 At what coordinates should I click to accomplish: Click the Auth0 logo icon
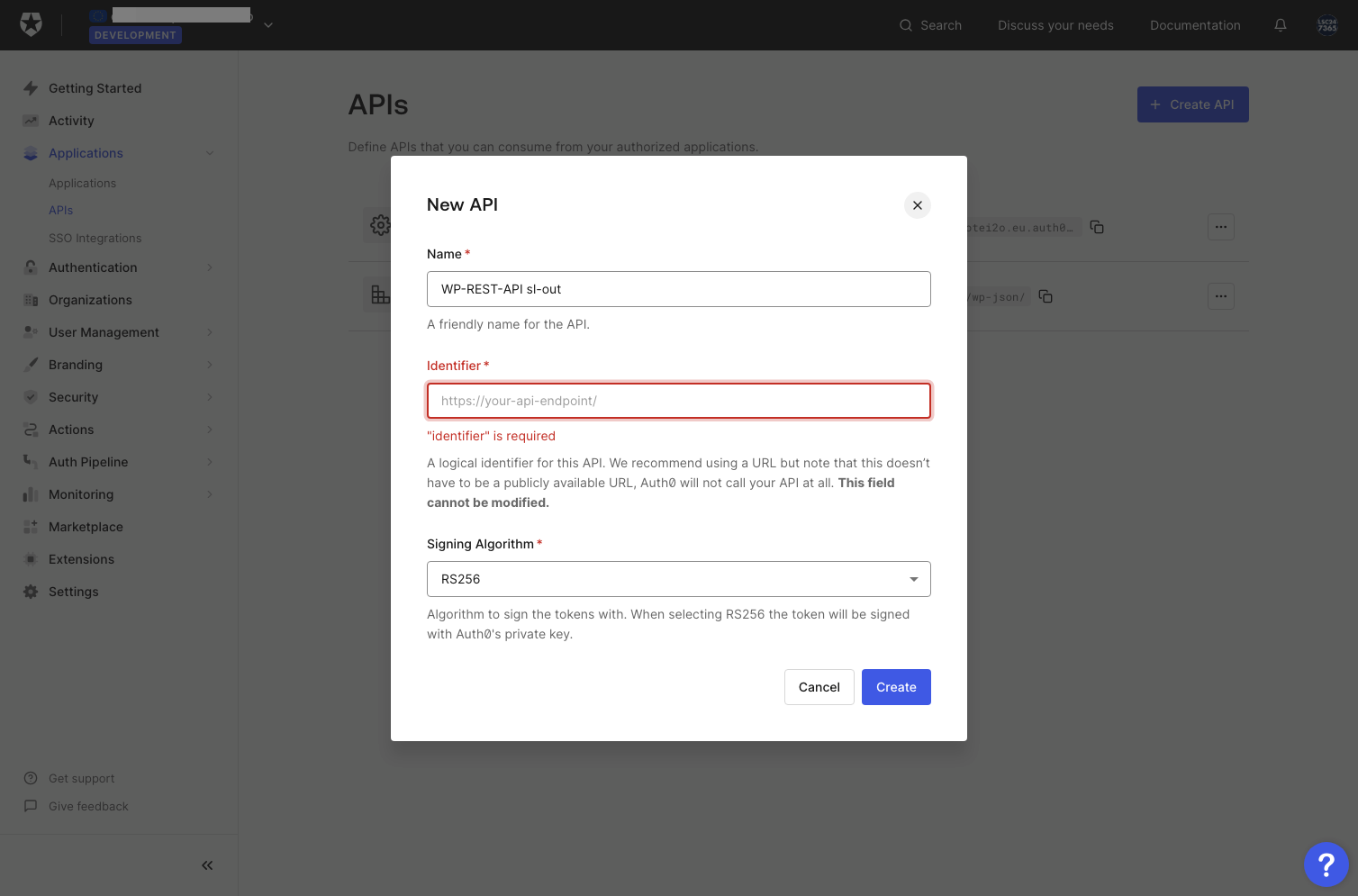point(32,24)
